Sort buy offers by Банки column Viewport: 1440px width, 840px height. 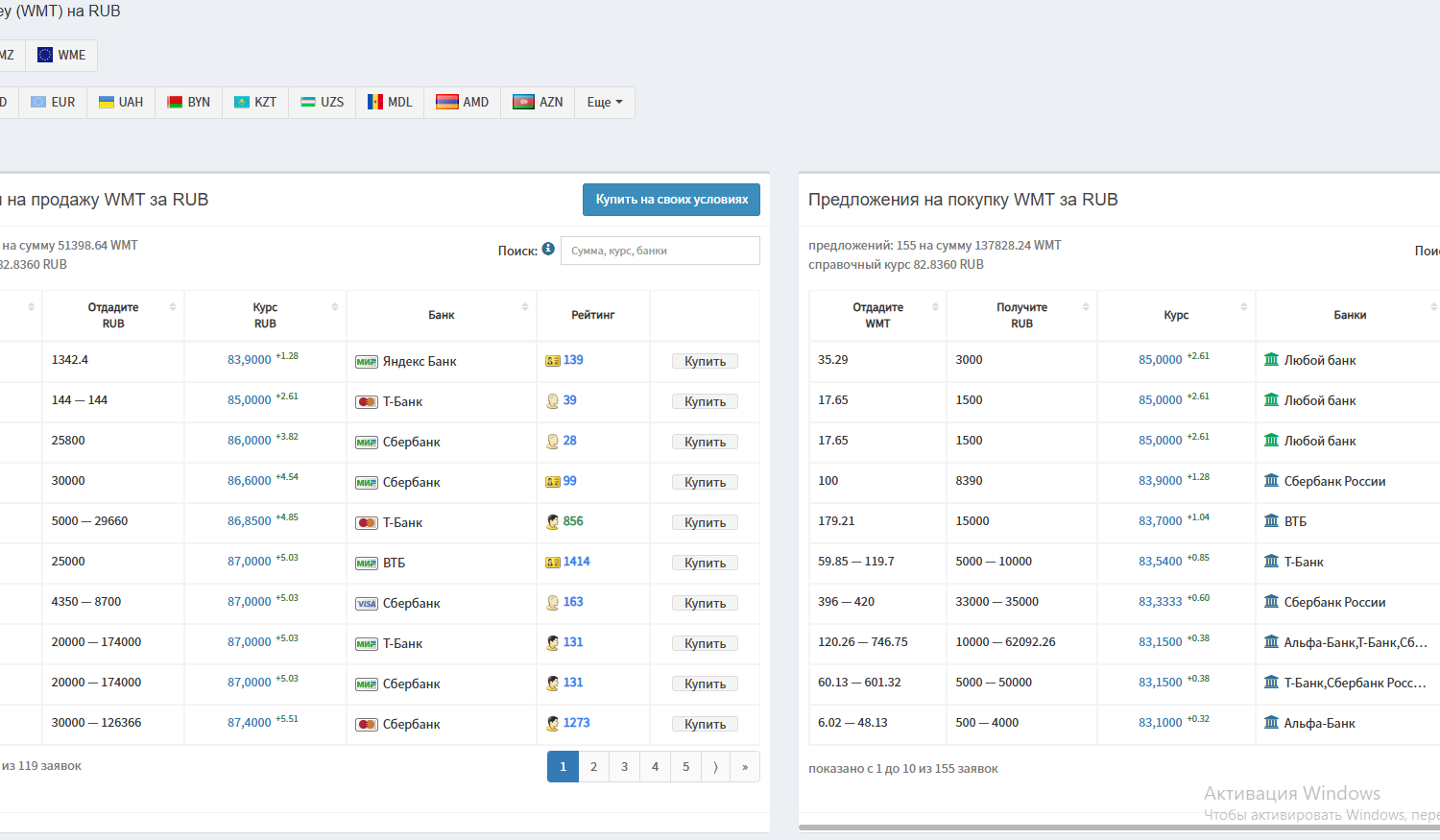click(1350, 315)
